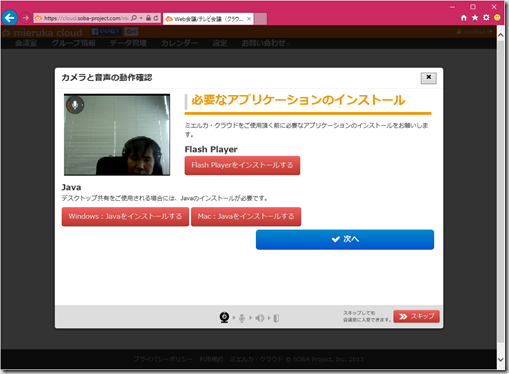Click the プライバシーポリシー footer link

[x=163, y=359]
